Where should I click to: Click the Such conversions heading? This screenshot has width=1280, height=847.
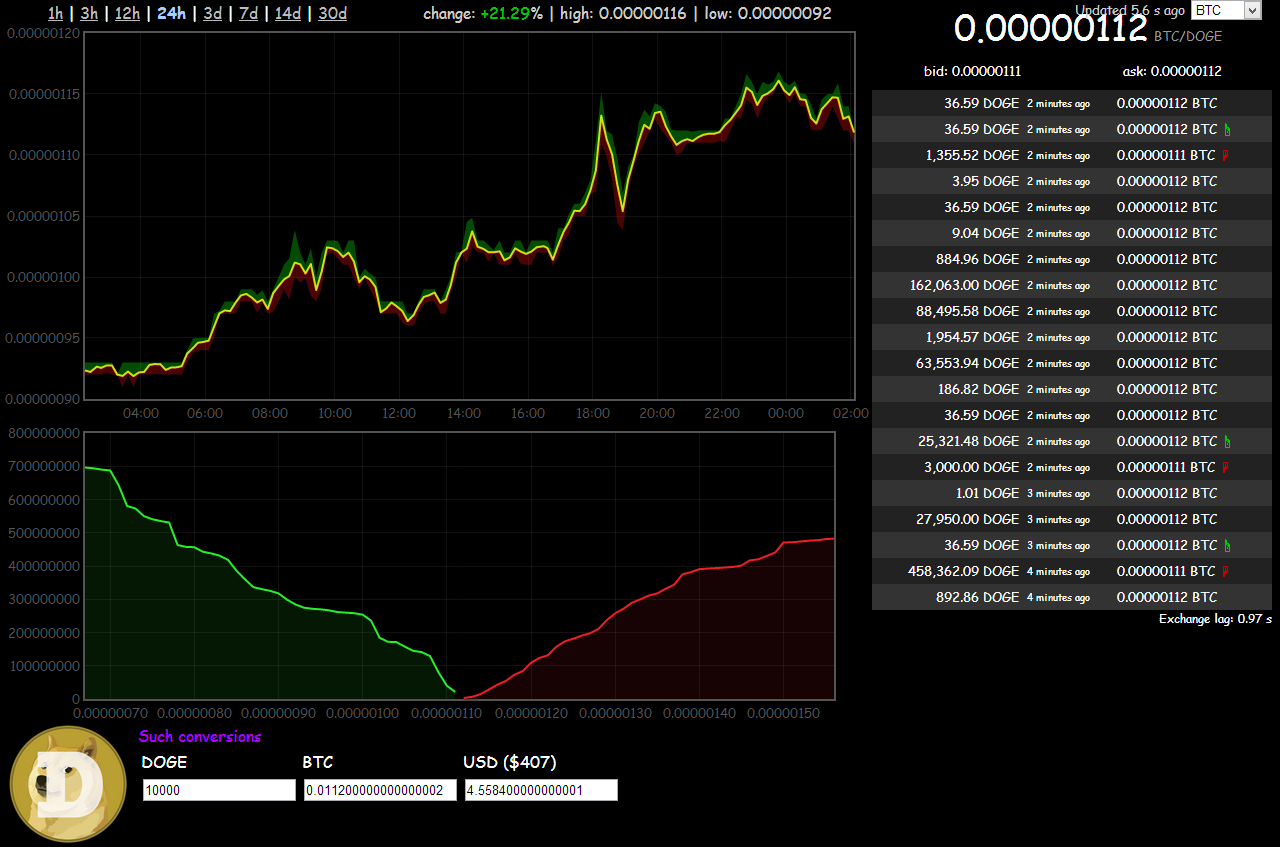[200, 736]
